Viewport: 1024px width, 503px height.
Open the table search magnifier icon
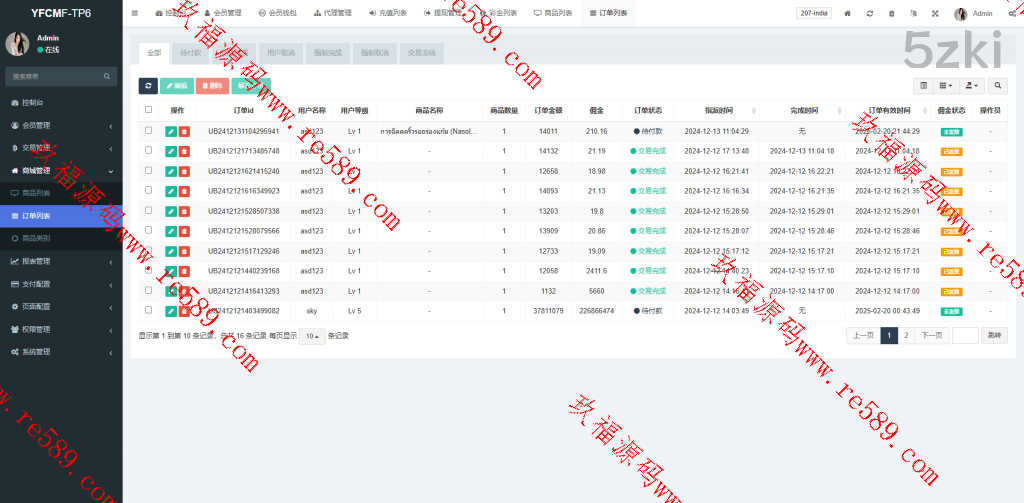[x=997, y=86]
